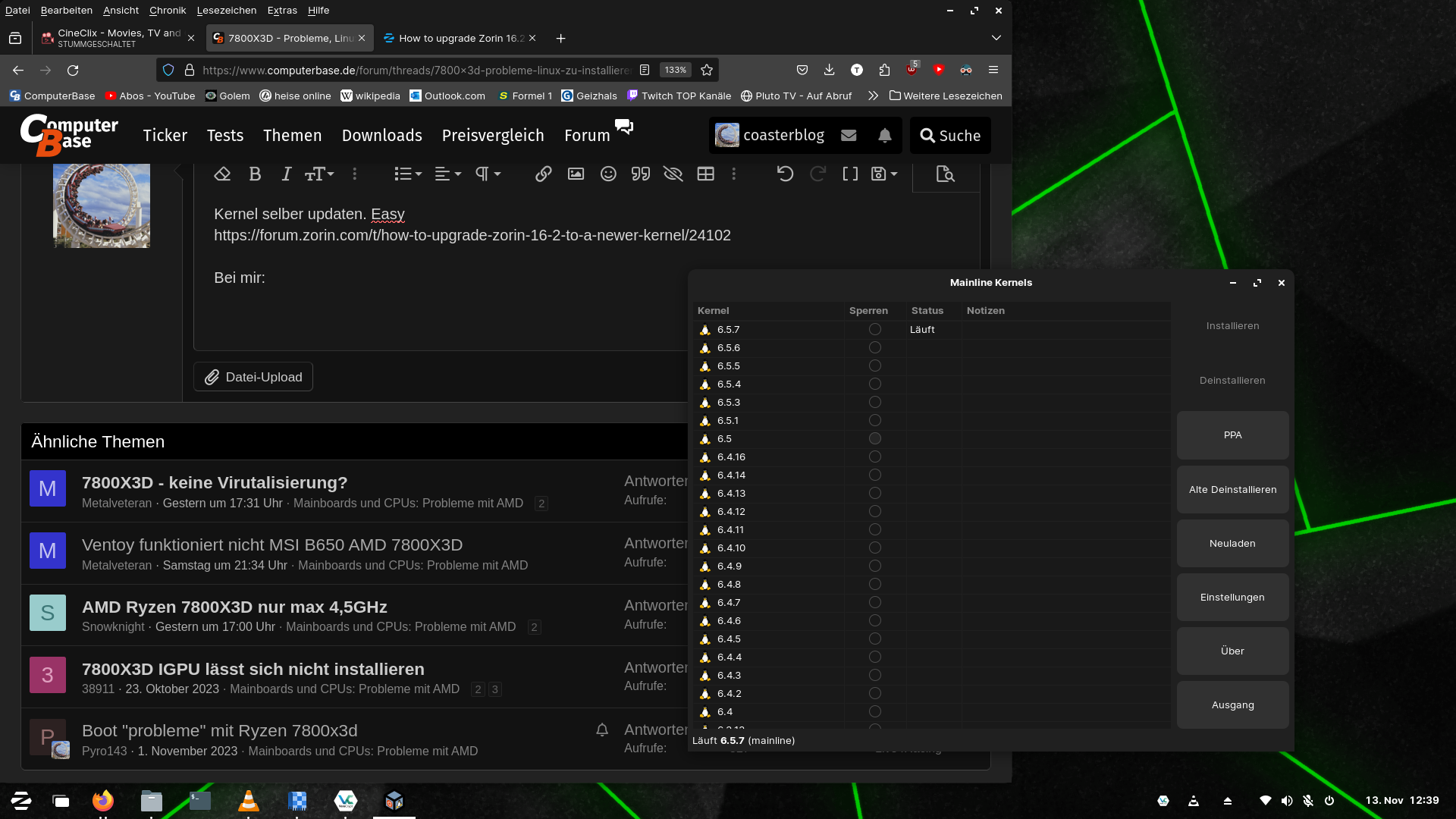Open the list formatting dropdown
The image size is (1456, 819).
click(408, 174)
